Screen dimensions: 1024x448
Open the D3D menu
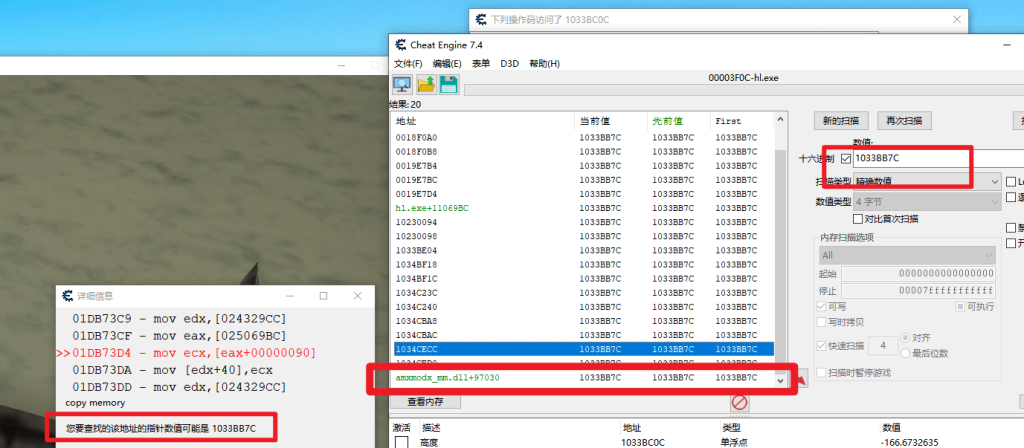(x=509, y=64)
